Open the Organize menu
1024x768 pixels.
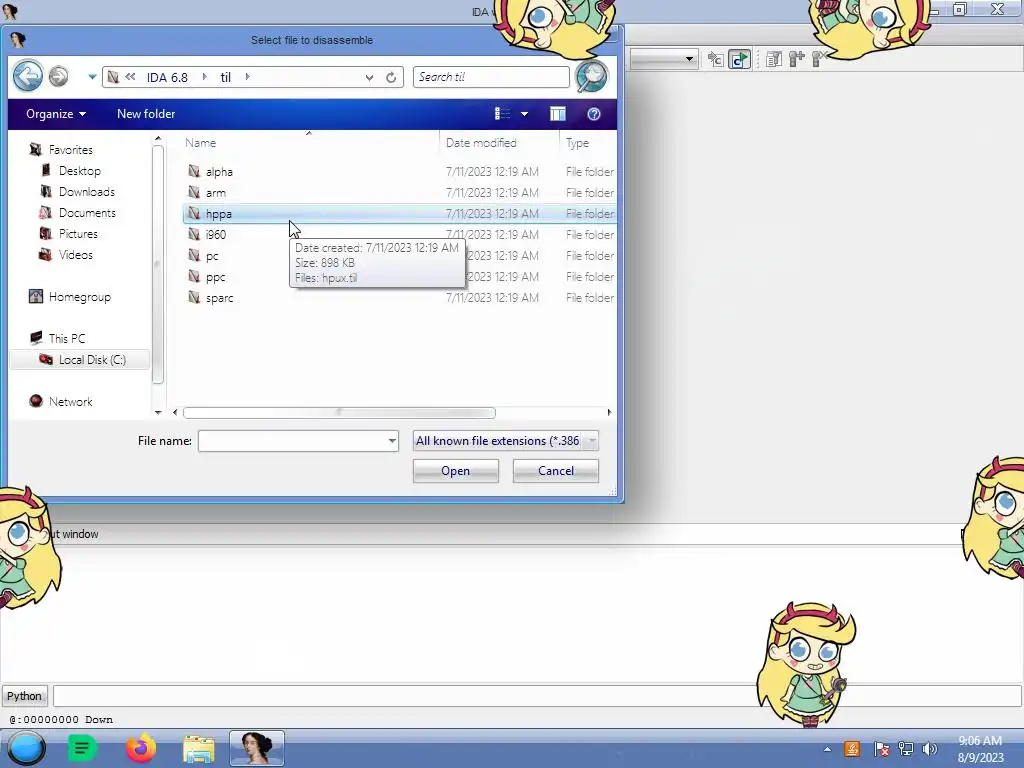(x=56, y=114)
